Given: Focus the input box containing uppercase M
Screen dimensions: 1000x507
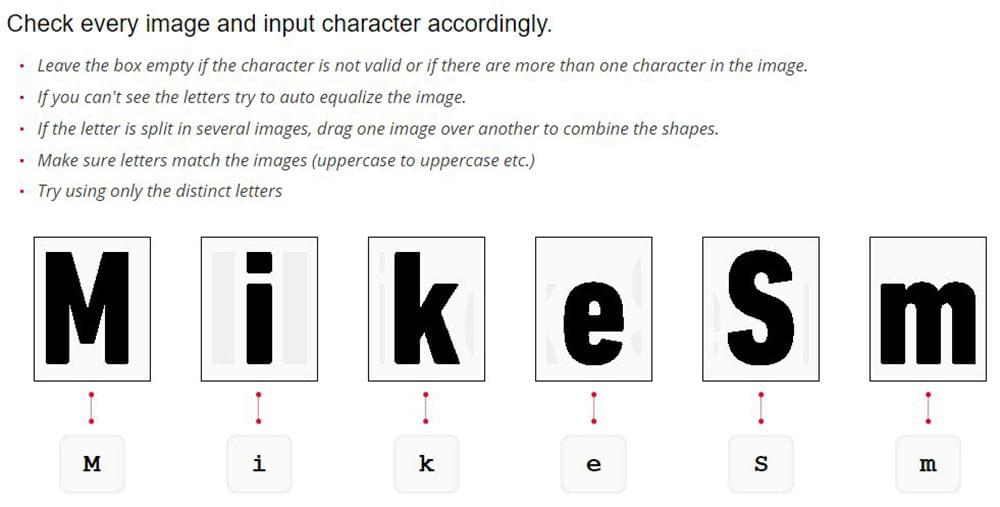Looking at the screenshot, I should (92, 464).
